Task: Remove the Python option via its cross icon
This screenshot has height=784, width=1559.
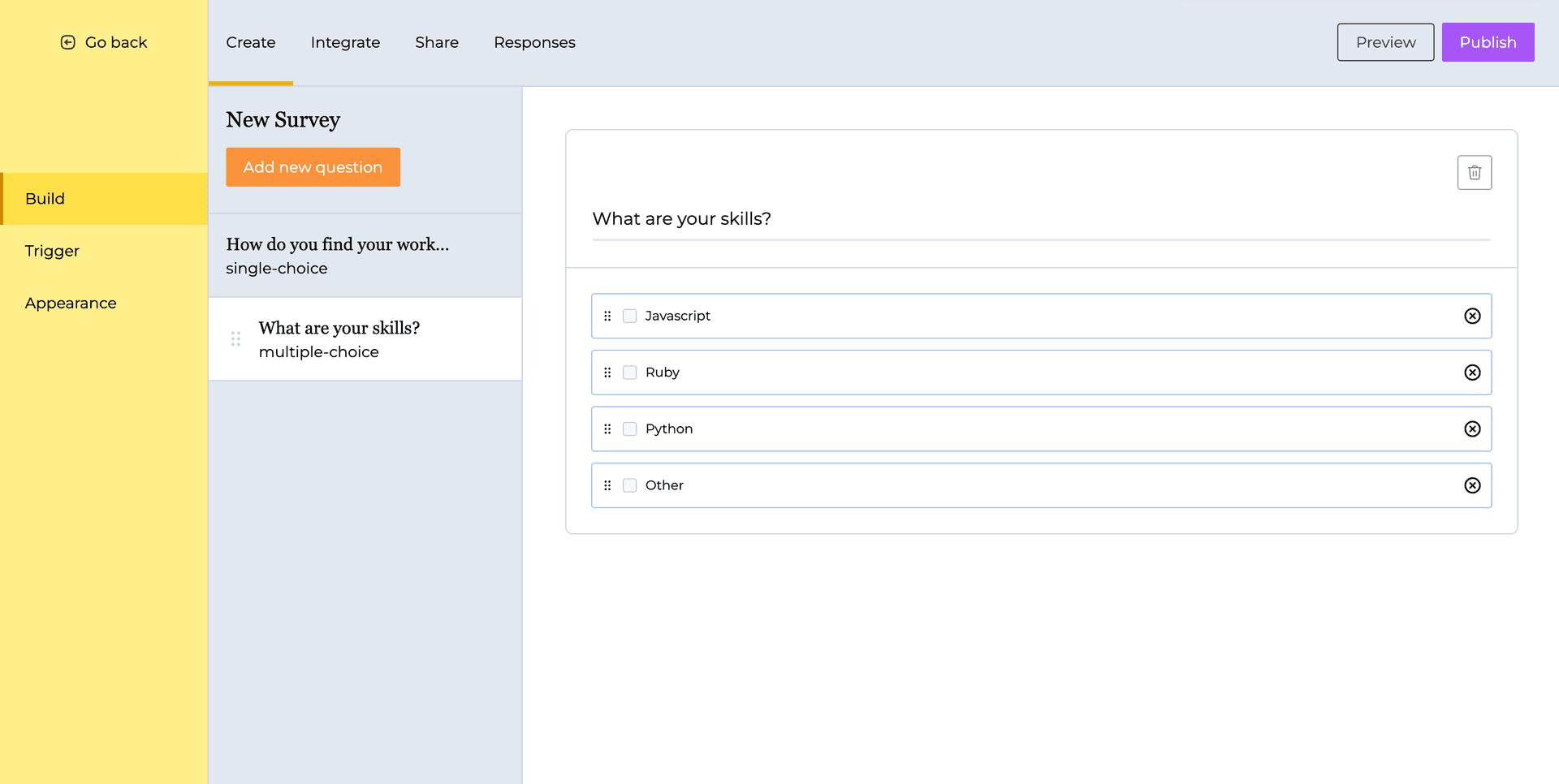Action: 1472,429
